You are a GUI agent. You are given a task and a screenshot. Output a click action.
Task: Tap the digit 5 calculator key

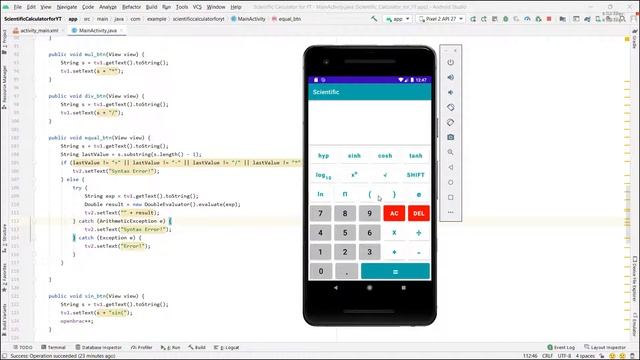coord(345,233)
